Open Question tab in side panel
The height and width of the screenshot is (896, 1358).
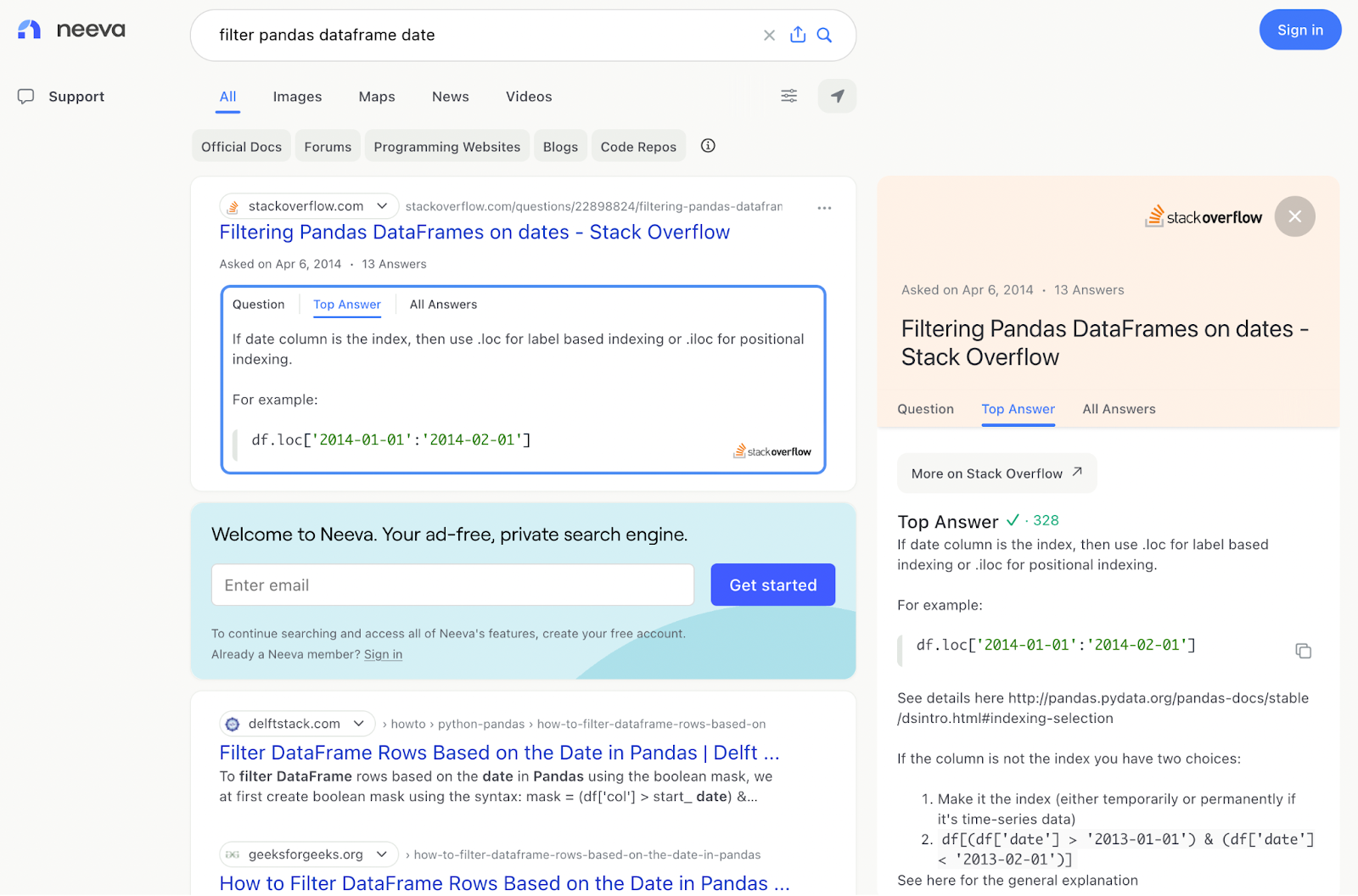(925, 409)
